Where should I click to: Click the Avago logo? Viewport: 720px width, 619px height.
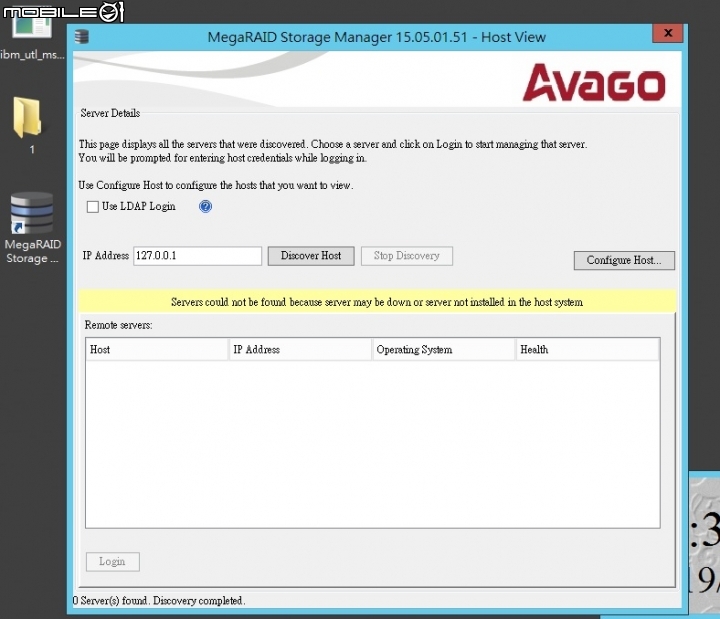594,83
